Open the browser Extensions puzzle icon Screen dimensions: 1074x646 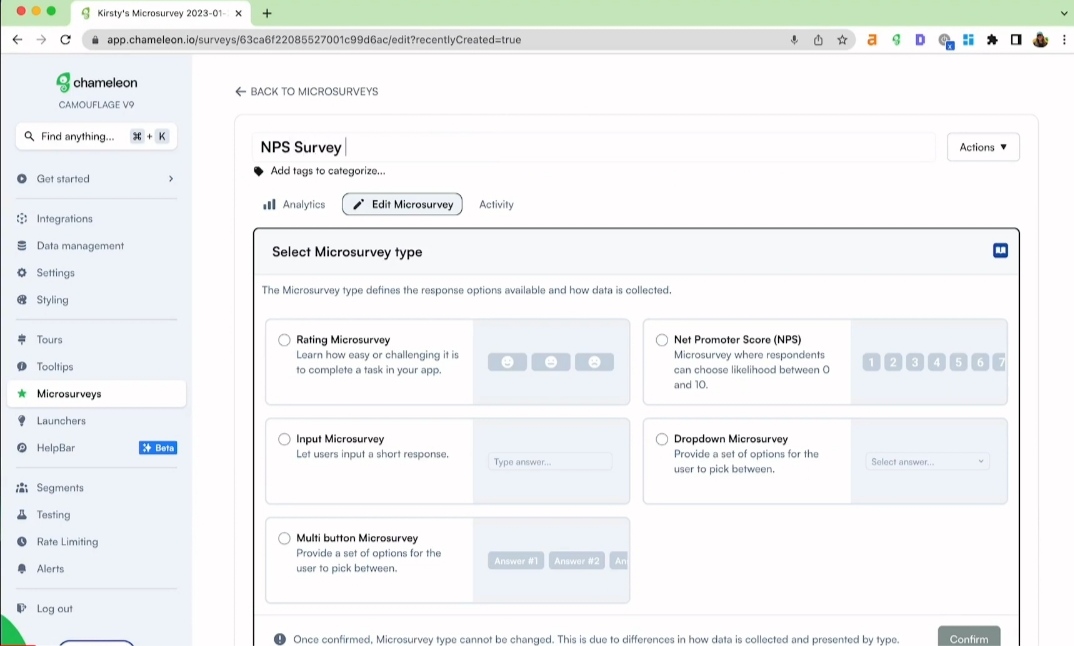992,40
